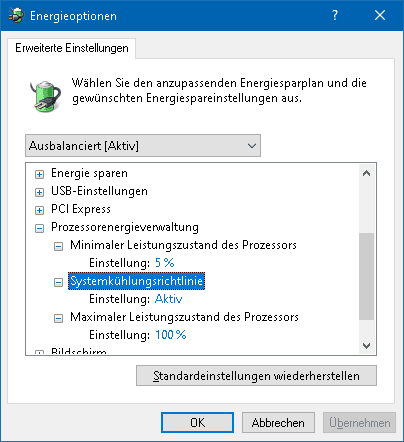The height and width of the screenshot is (442, 404).
Task: Click the 100 % maximum setting value
Action: 171,335
